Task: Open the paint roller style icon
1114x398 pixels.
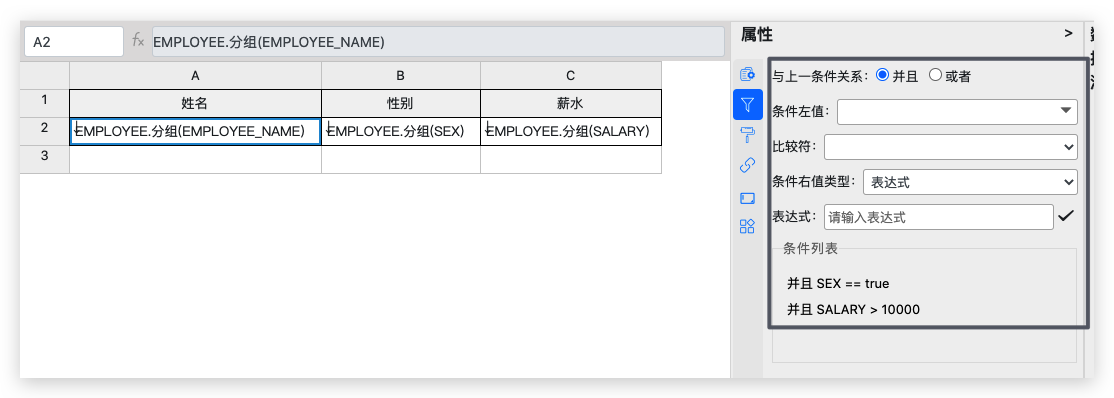Action: (747, 135)
